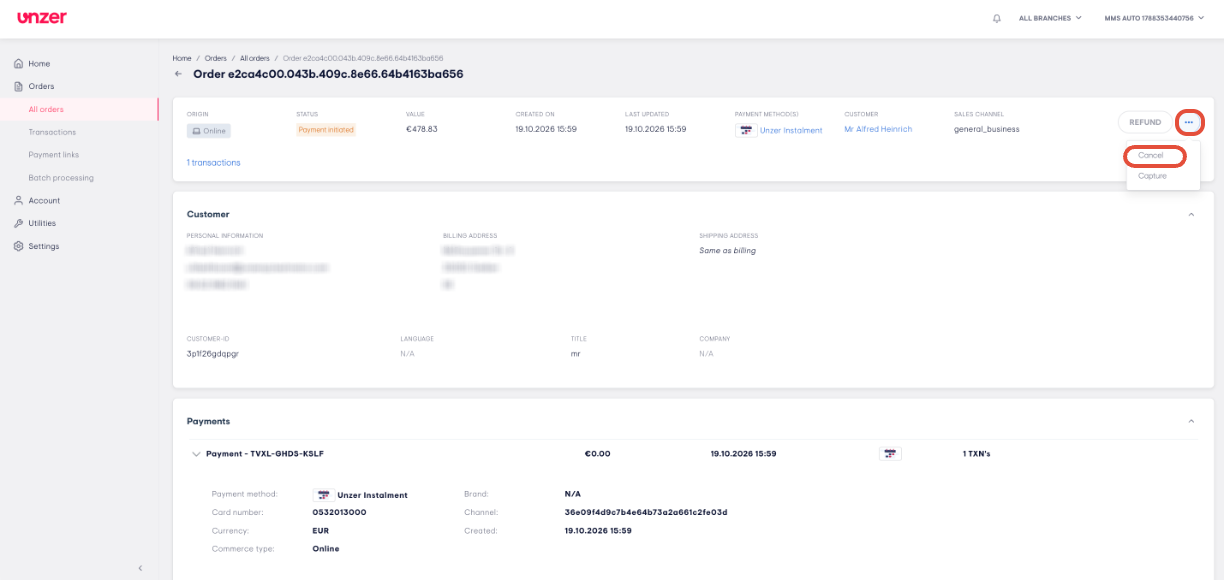Collapse Payment TVXL-GHDS-KSLF row
The height and width of the screenshot is (580, 1224).
(196, 454)
